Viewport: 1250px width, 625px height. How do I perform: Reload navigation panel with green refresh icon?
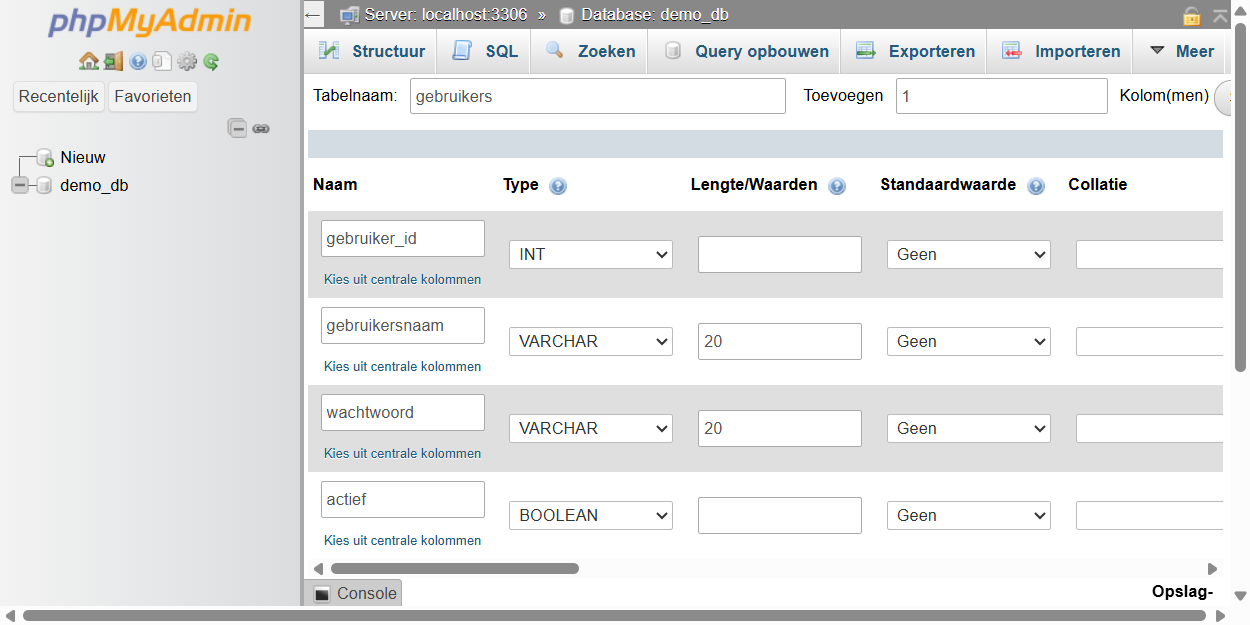211,62
